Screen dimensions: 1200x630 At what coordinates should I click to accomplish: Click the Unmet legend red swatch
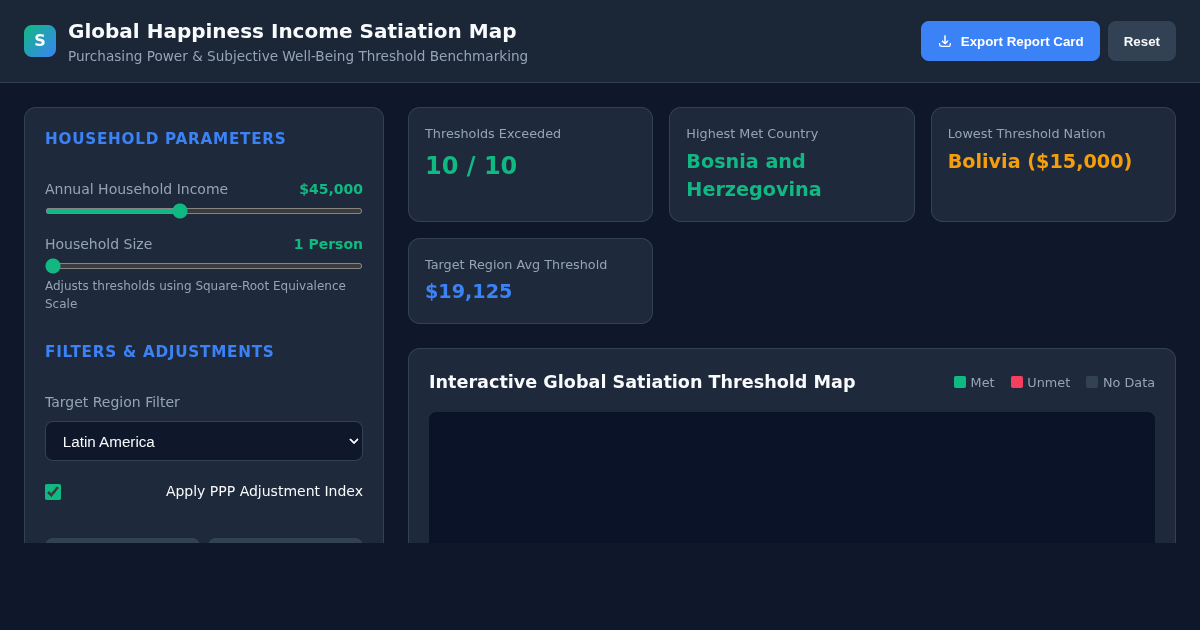click(x=1017, y=382)
